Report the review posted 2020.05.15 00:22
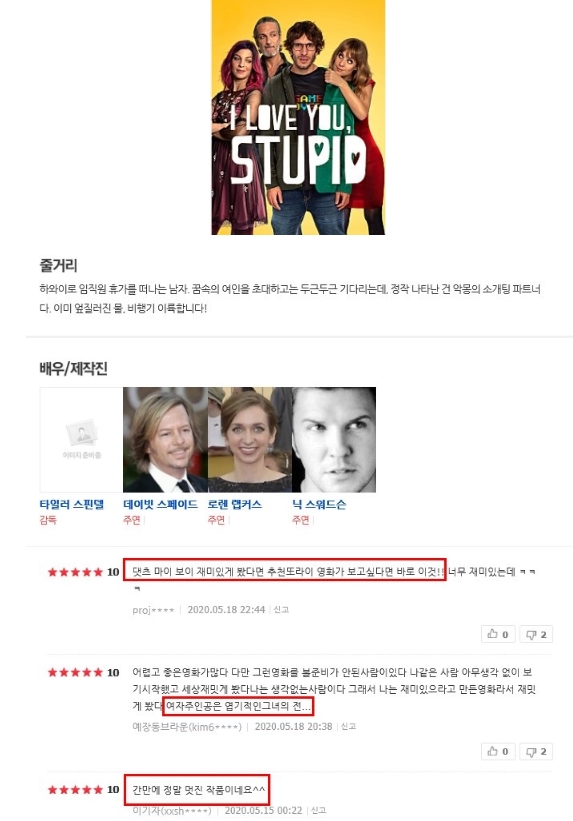 click(x=318, y=811)
